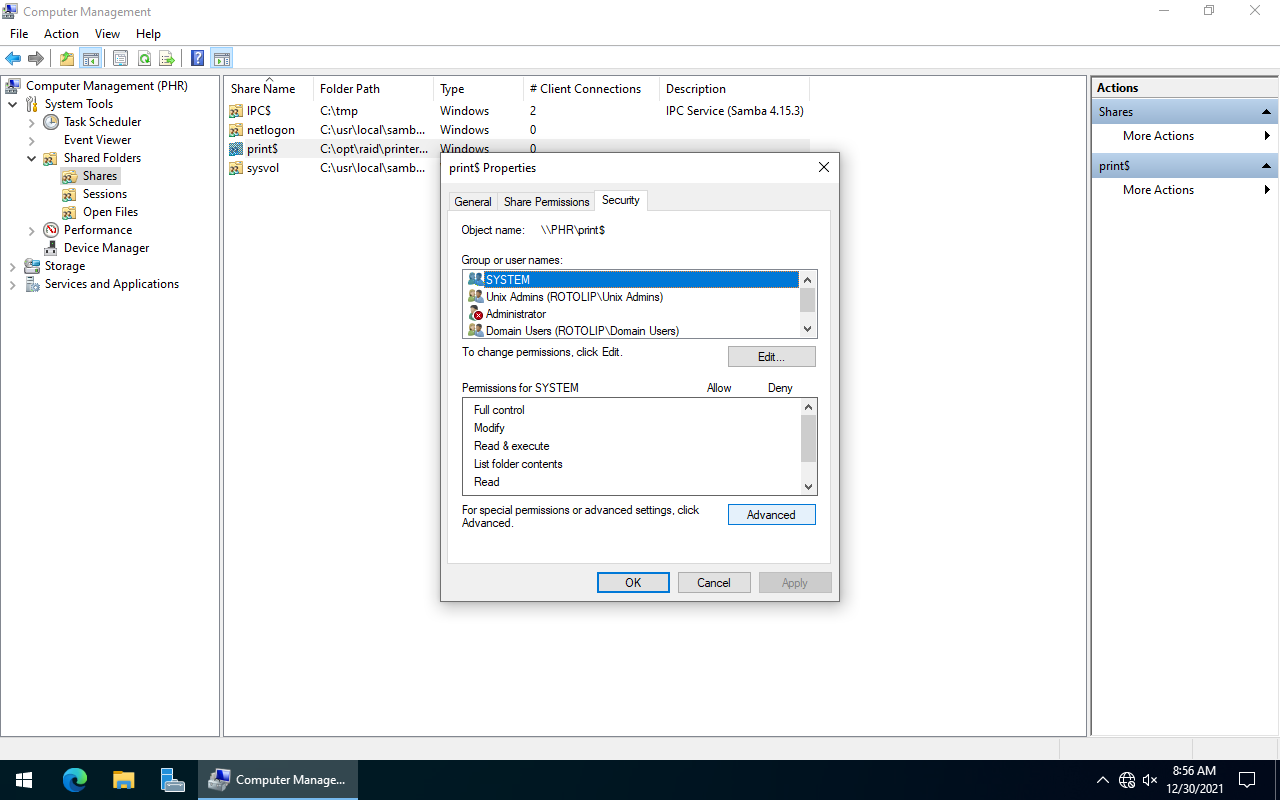Toggle Show/Hide Action Pane toolbar button
The image size is (1280, 800).
click(222, 59)
